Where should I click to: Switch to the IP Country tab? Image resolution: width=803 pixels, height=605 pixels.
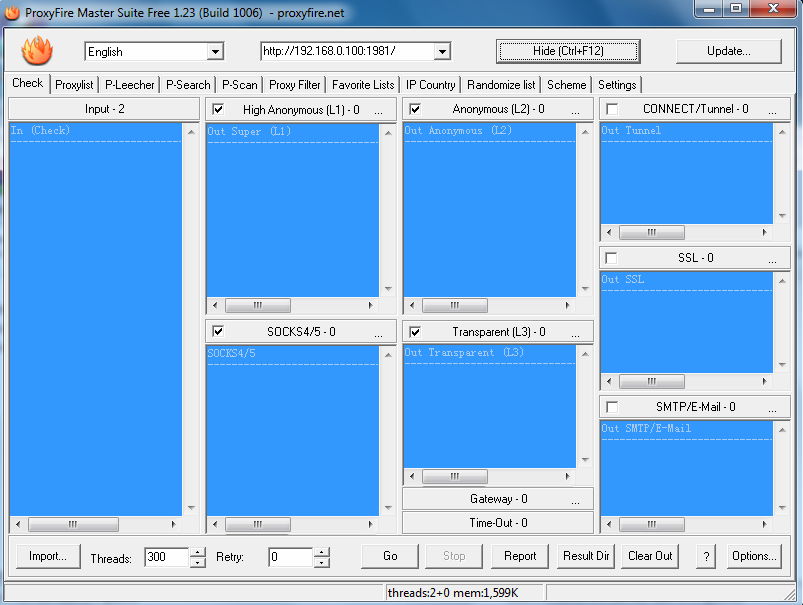431,85
